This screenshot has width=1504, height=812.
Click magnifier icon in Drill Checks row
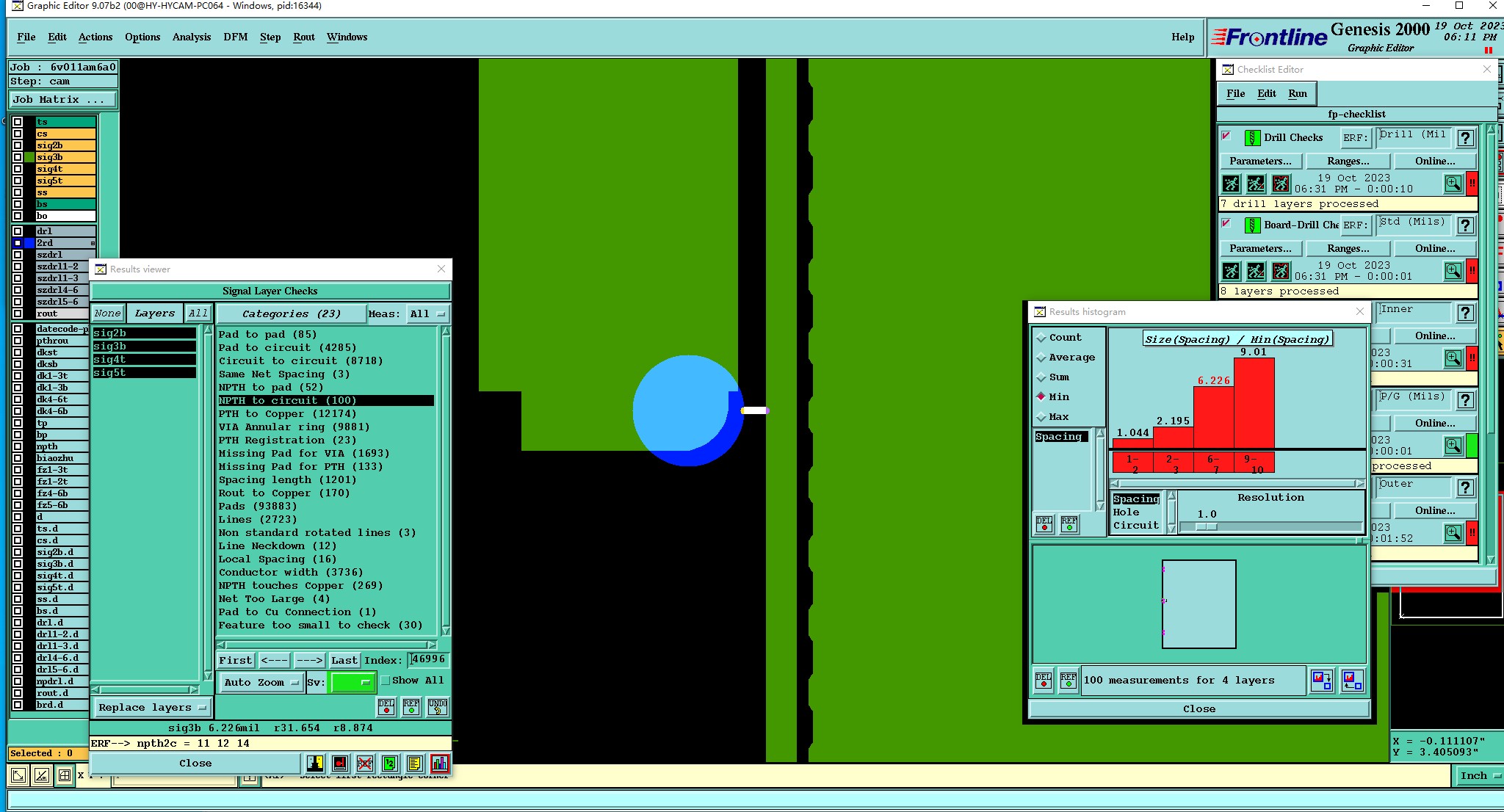click(1453, 184)
